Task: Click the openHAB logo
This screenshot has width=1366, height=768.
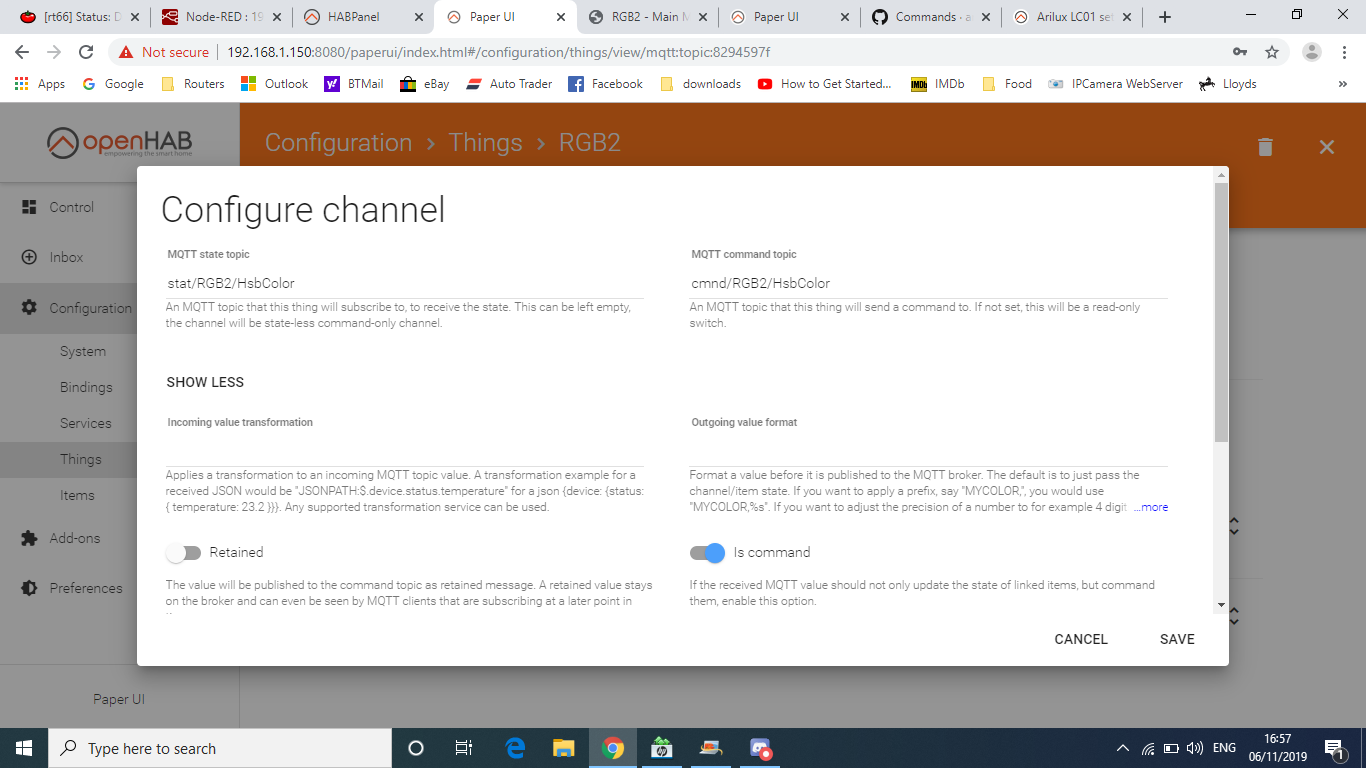Action: [119, 143]
